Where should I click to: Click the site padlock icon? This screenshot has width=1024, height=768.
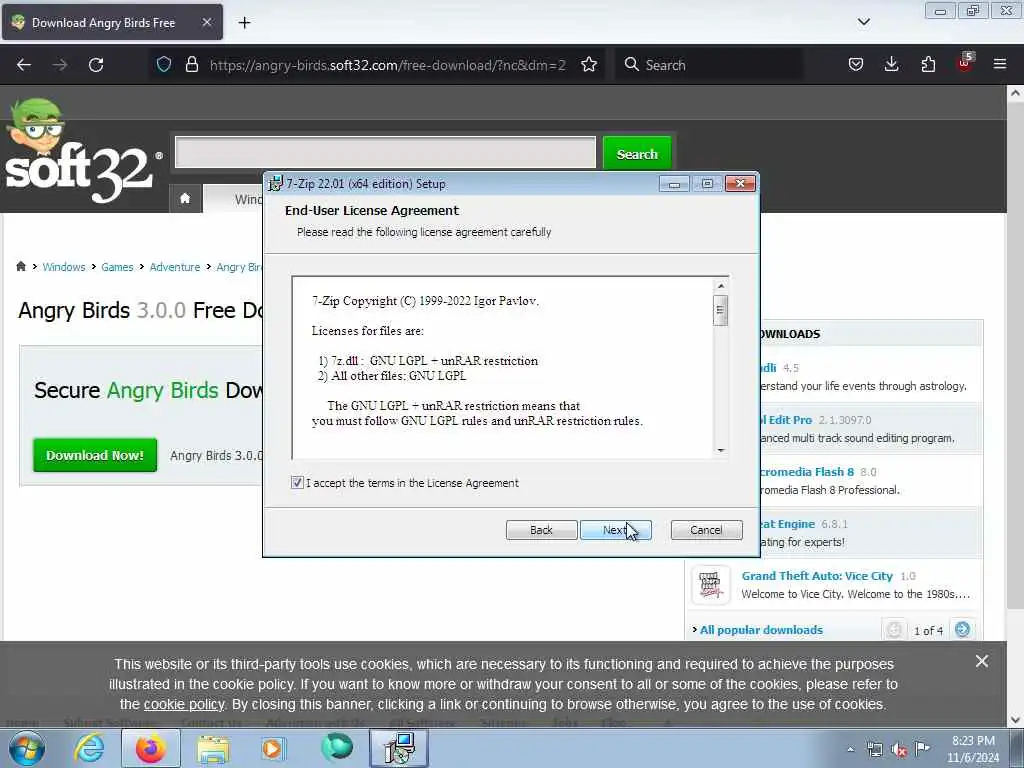pyautogui.click(x=191, y=64)
